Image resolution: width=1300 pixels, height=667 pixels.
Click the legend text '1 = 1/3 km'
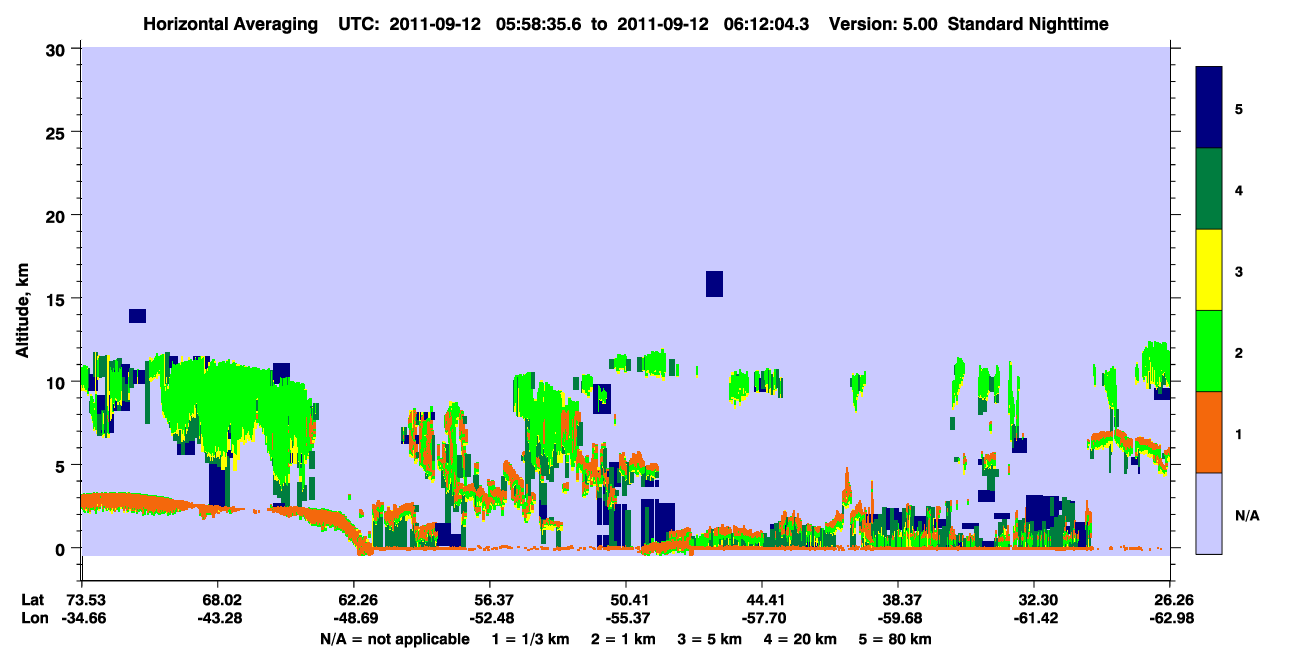point(530,639)
